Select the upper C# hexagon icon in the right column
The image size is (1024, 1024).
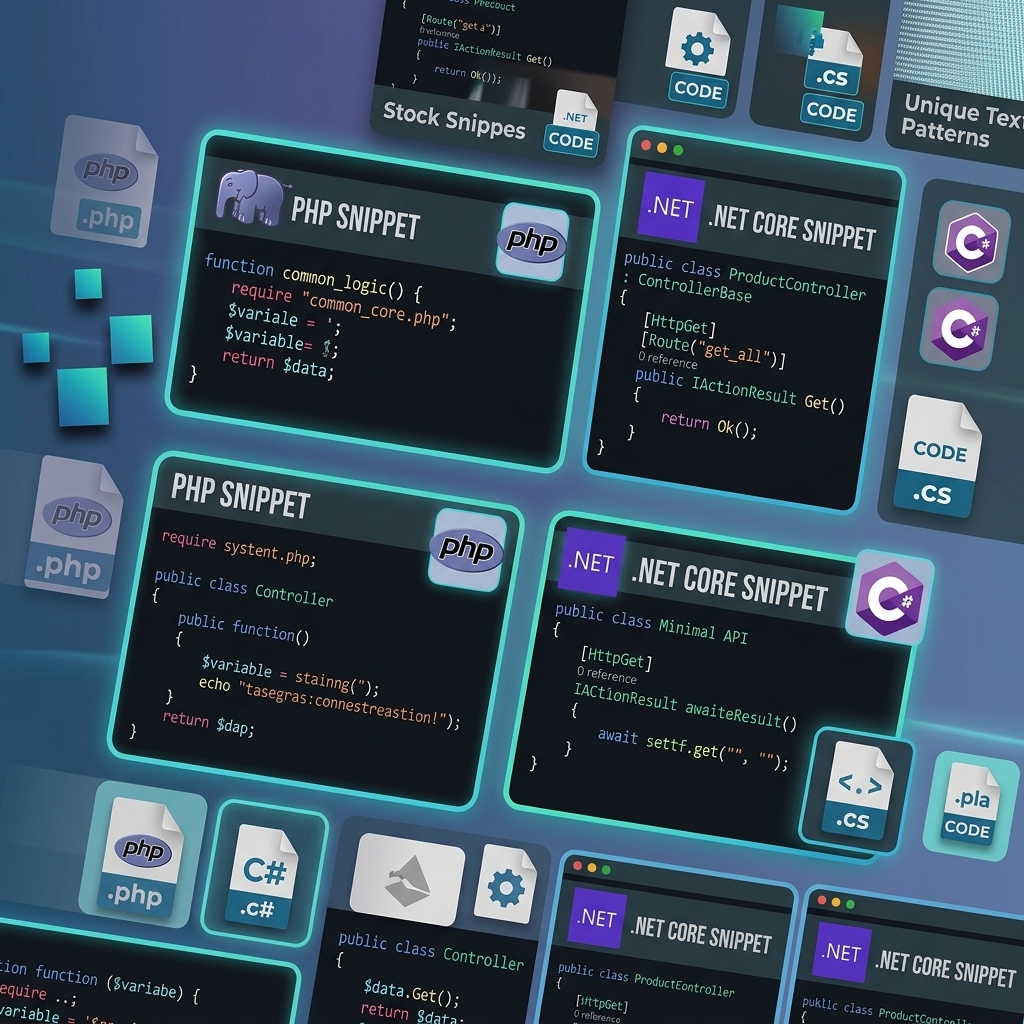coord(972,242)
